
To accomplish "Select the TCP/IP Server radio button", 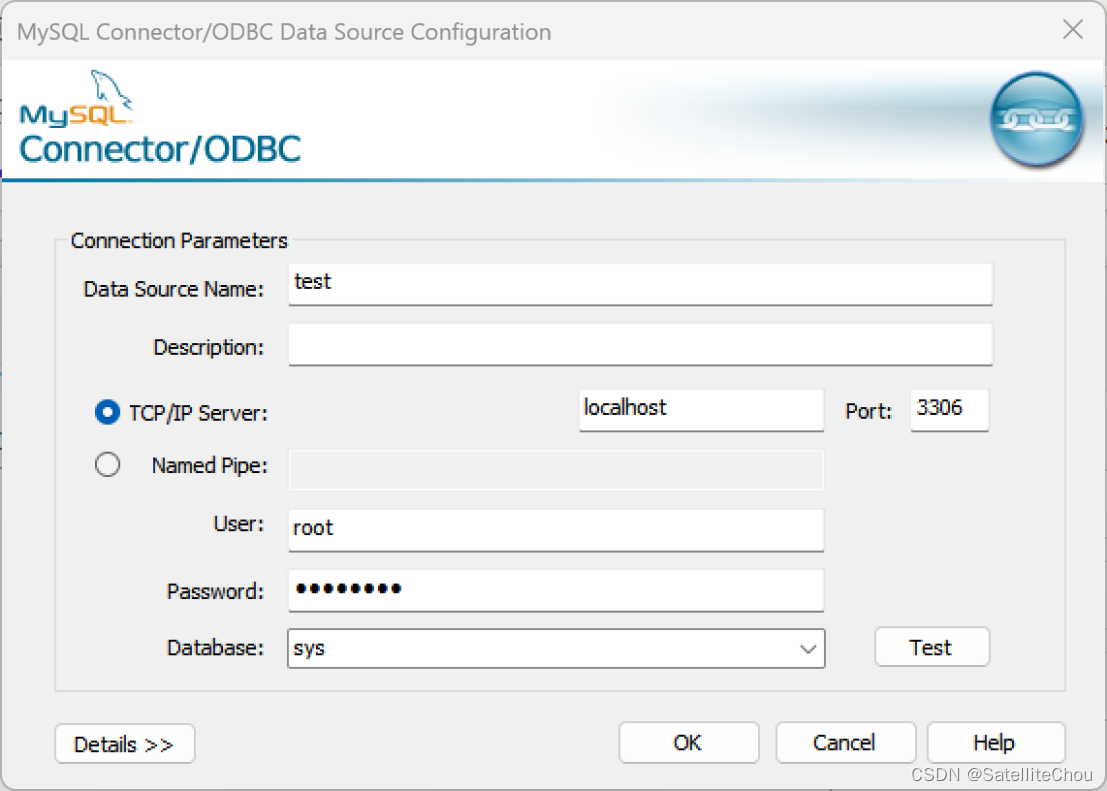I will pyautogui.click(x=107, y=412).
